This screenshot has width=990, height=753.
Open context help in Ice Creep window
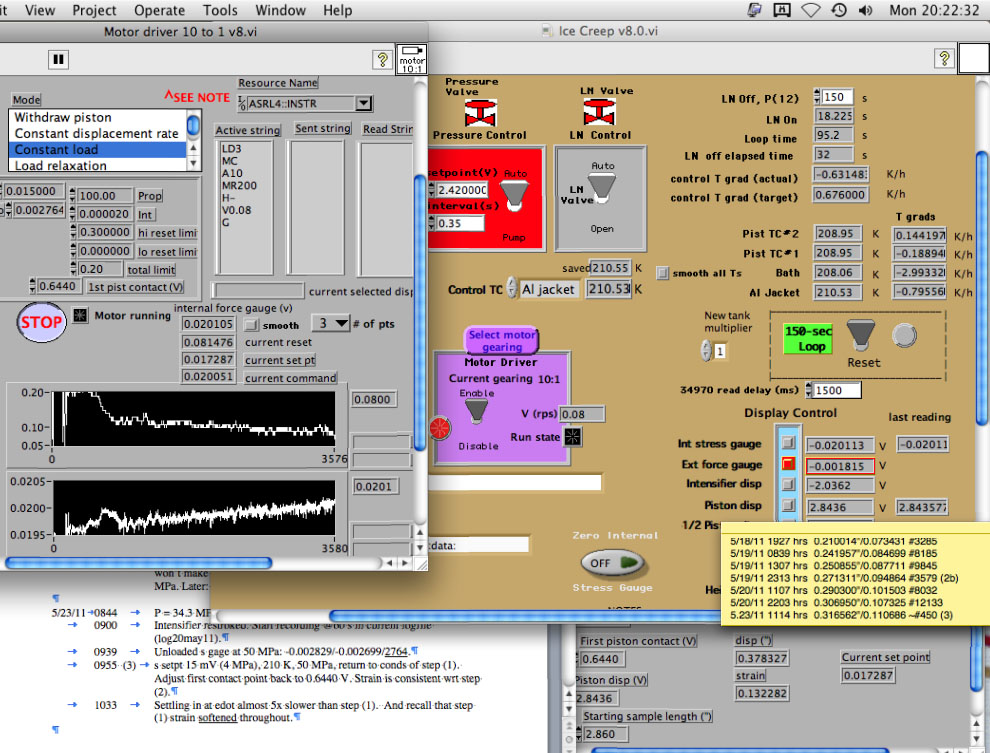pyautogui.click(x=942, y=59)
